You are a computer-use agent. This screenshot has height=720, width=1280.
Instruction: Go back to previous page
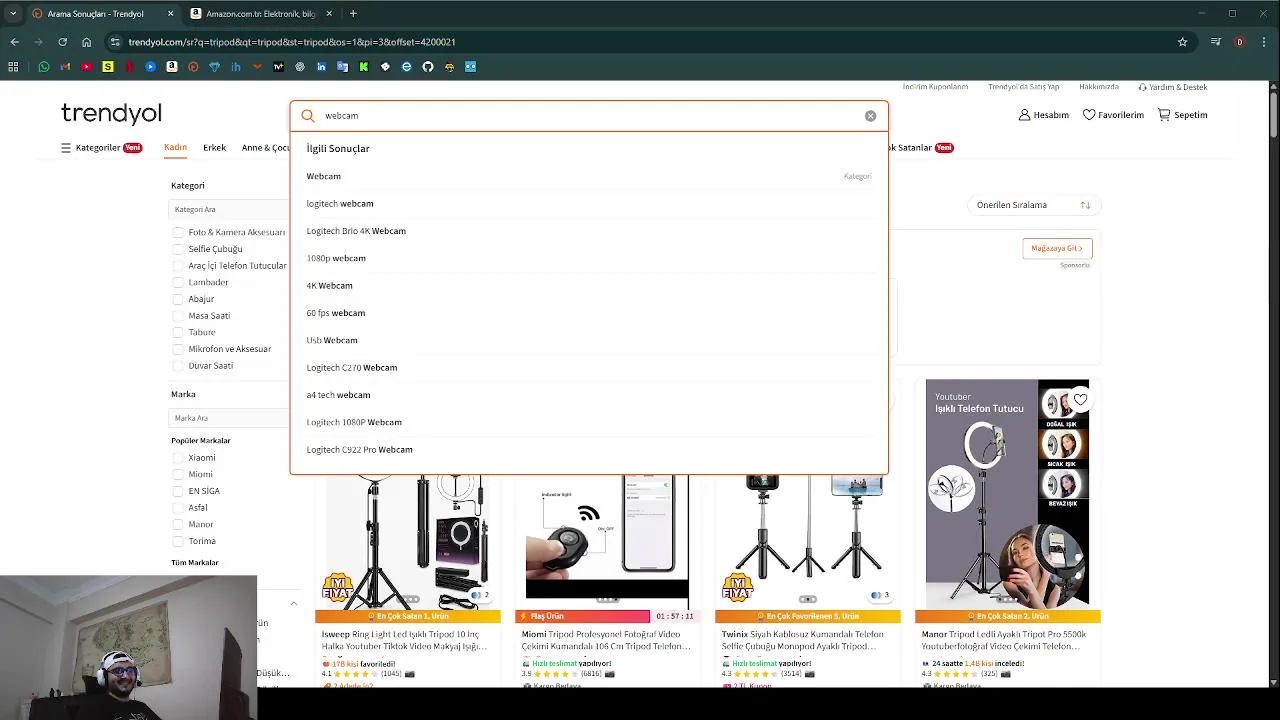pos(14,42)
